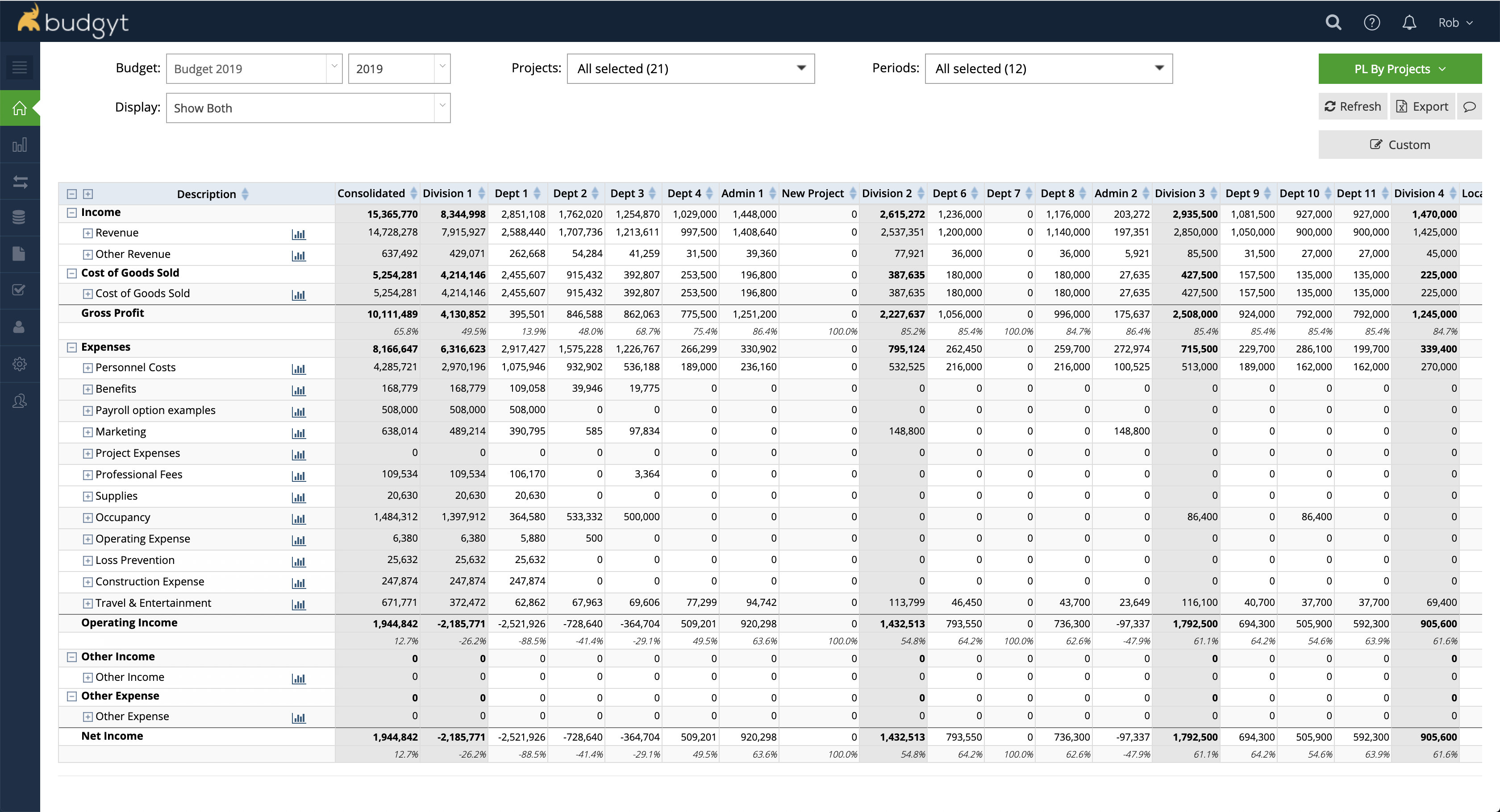
Task: Open the Projects All selected dropdown
Action: 690,69
